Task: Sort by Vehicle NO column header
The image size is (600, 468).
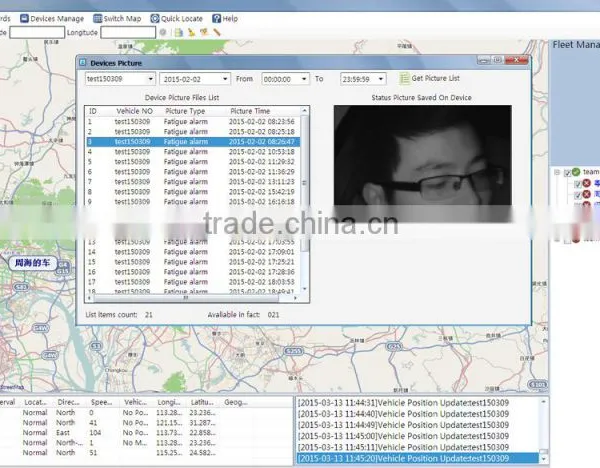Action: (134, 111)
